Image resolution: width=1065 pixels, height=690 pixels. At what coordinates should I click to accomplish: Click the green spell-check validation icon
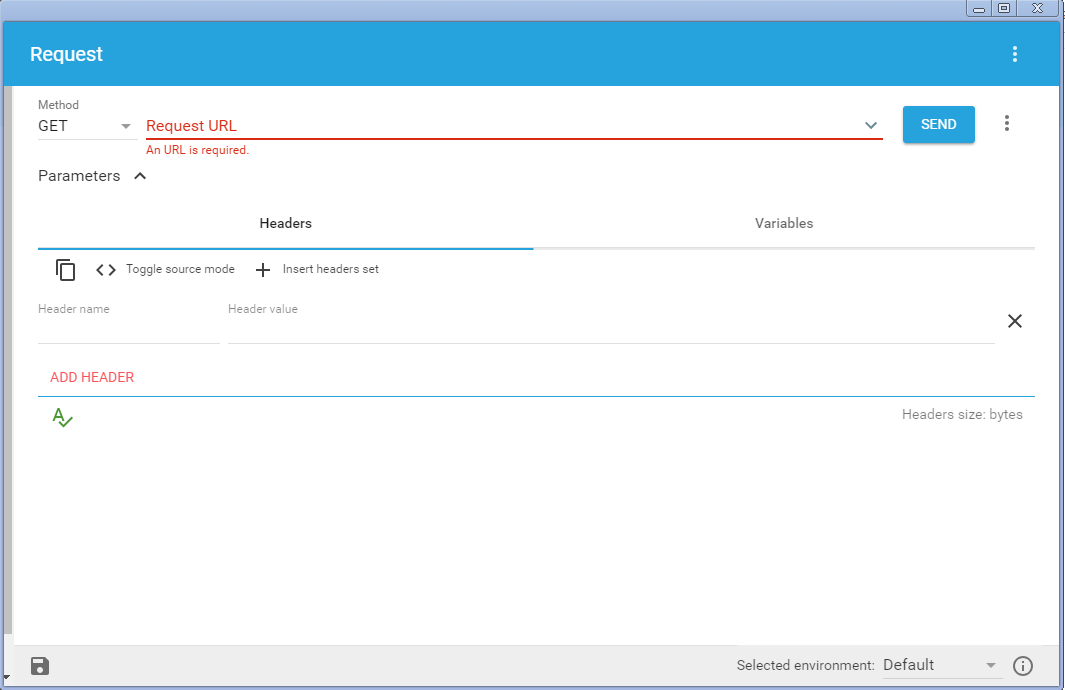62,417
